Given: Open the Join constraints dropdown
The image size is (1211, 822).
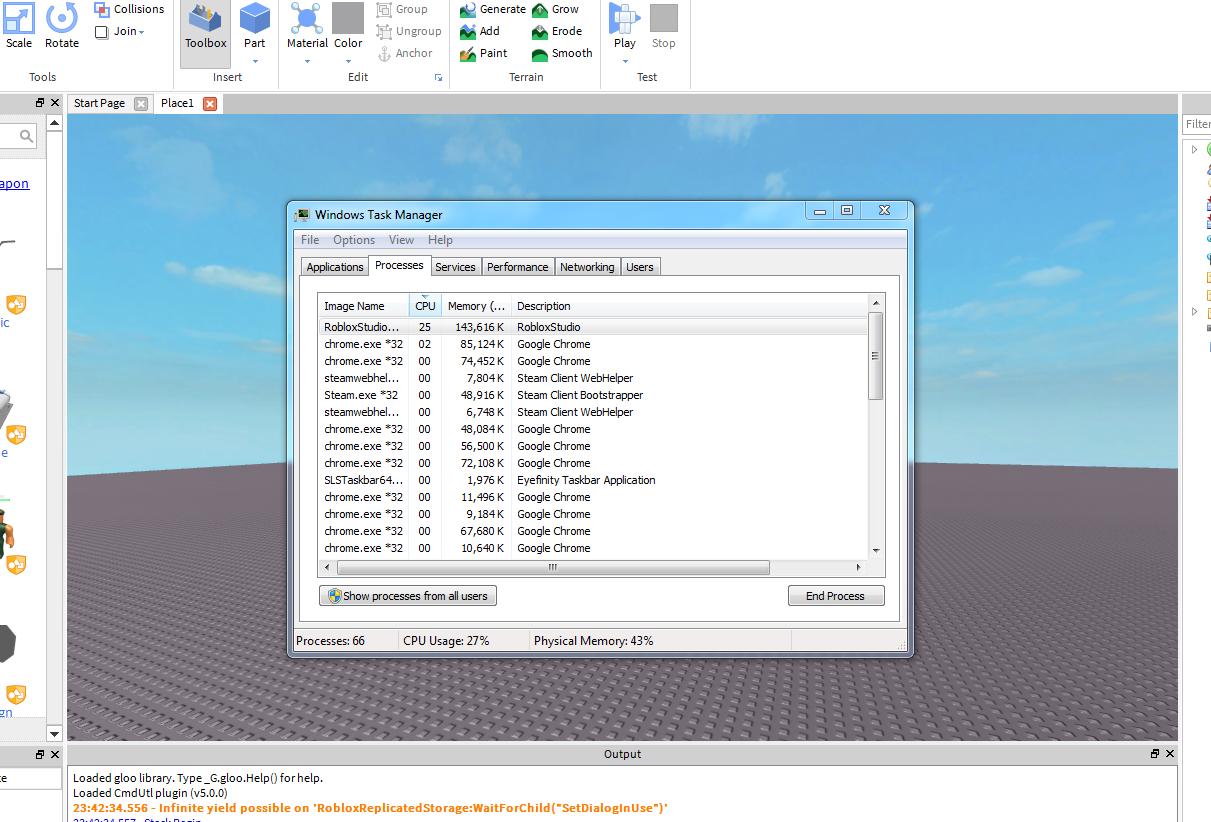Looking at the screenshot, I should pyautogui.click(x=121, y=31).
